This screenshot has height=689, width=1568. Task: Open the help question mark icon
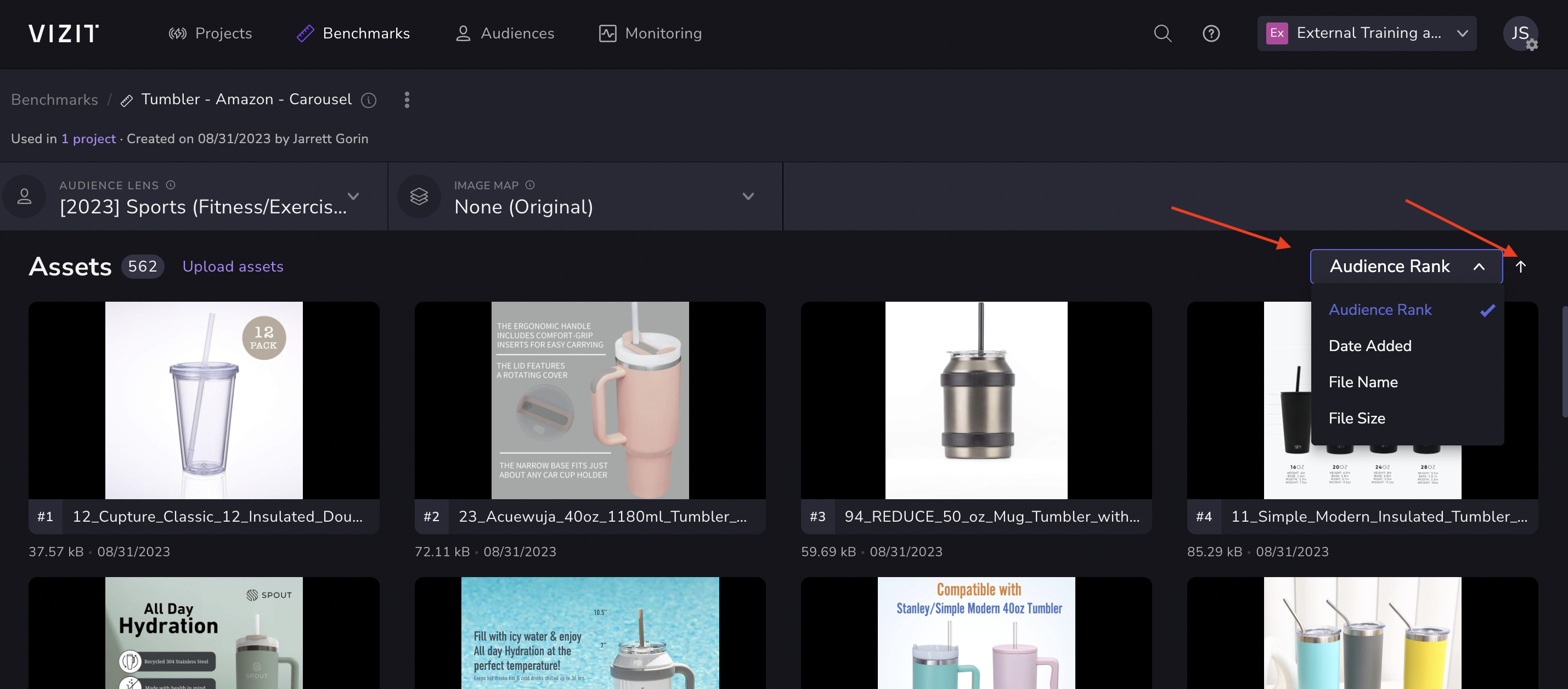(1211, 33)
